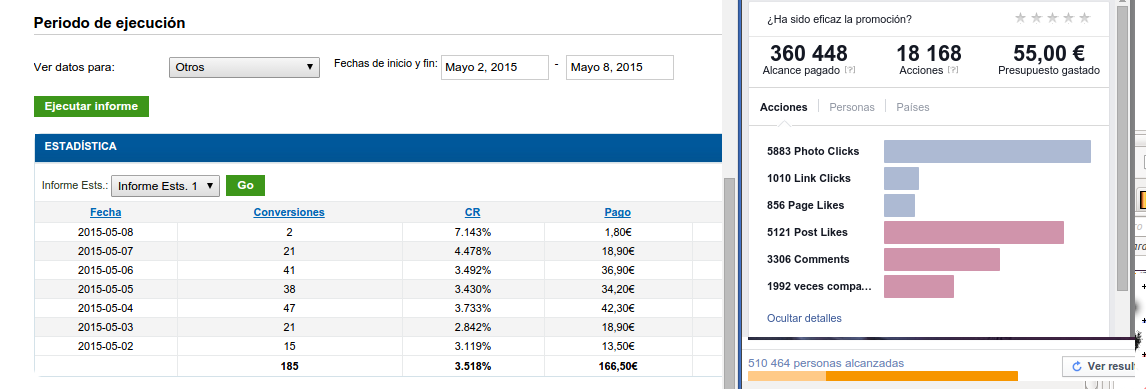
Task: Click the orange reach progress bar
Action: coord(883,376)
